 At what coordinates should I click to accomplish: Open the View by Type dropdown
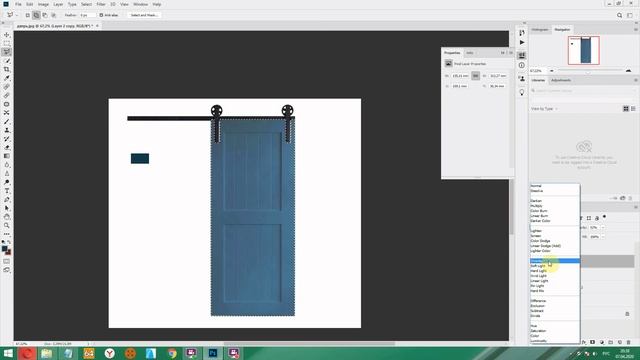pos(544,109)
